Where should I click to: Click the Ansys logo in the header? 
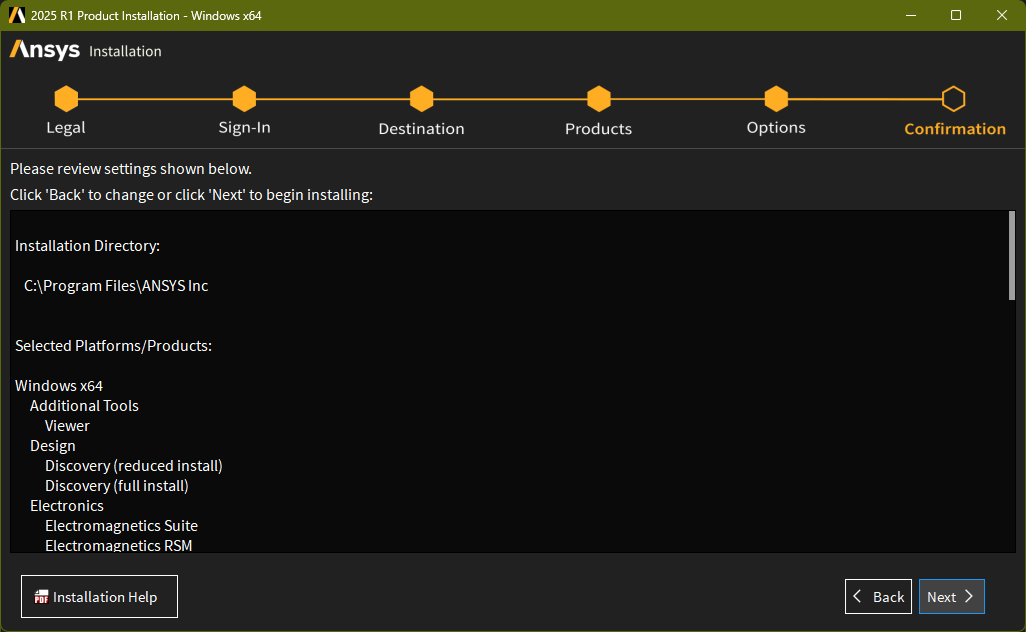pos(45,50)
